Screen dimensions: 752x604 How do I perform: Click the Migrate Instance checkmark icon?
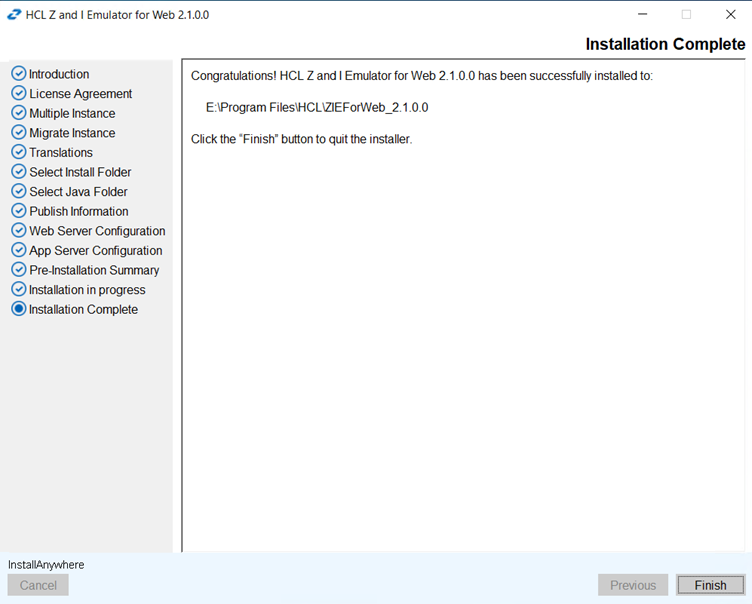coord(19,132)
